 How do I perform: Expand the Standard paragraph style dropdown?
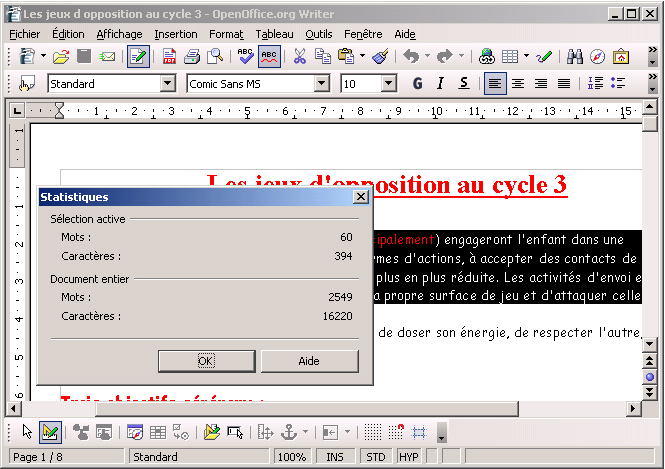167,84
